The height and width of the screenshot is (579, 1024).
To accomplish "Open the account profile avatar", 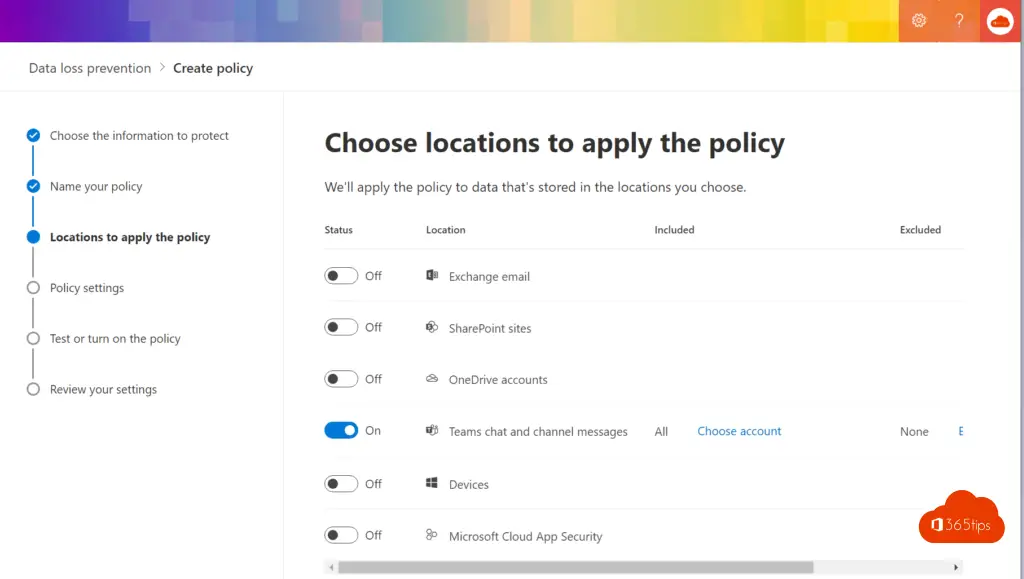I will (x=1000, y=21).
